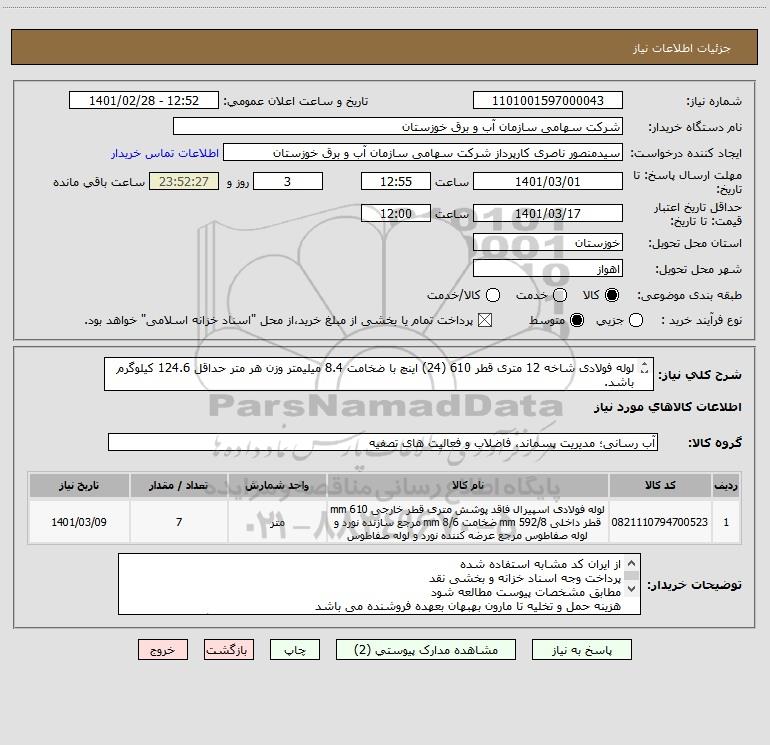
Task: Click the description box stepper arrows
Action: coord(645,368)
